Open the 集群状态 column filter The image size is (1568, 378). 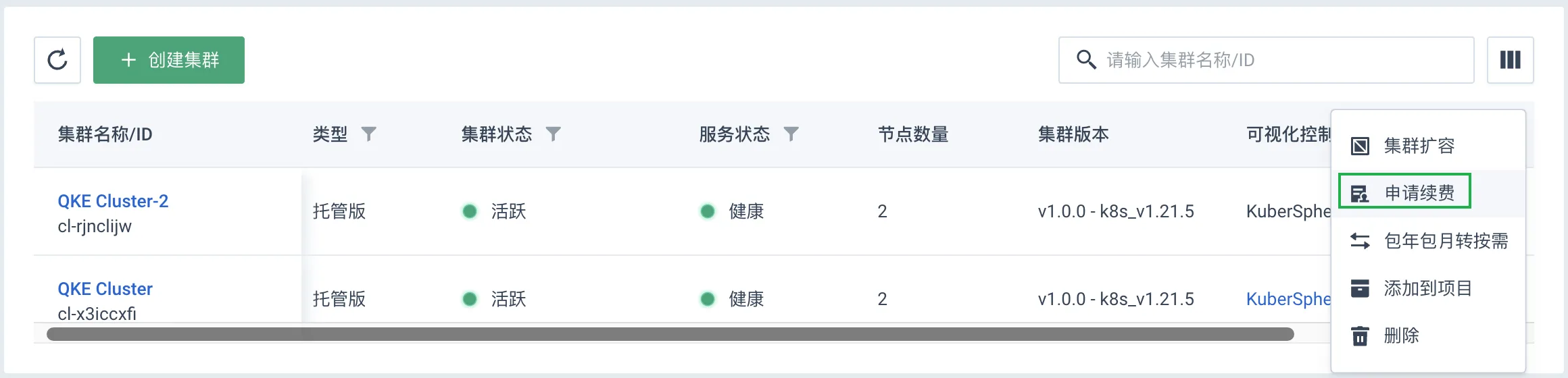pyautogui.click(x=553, y=134)
